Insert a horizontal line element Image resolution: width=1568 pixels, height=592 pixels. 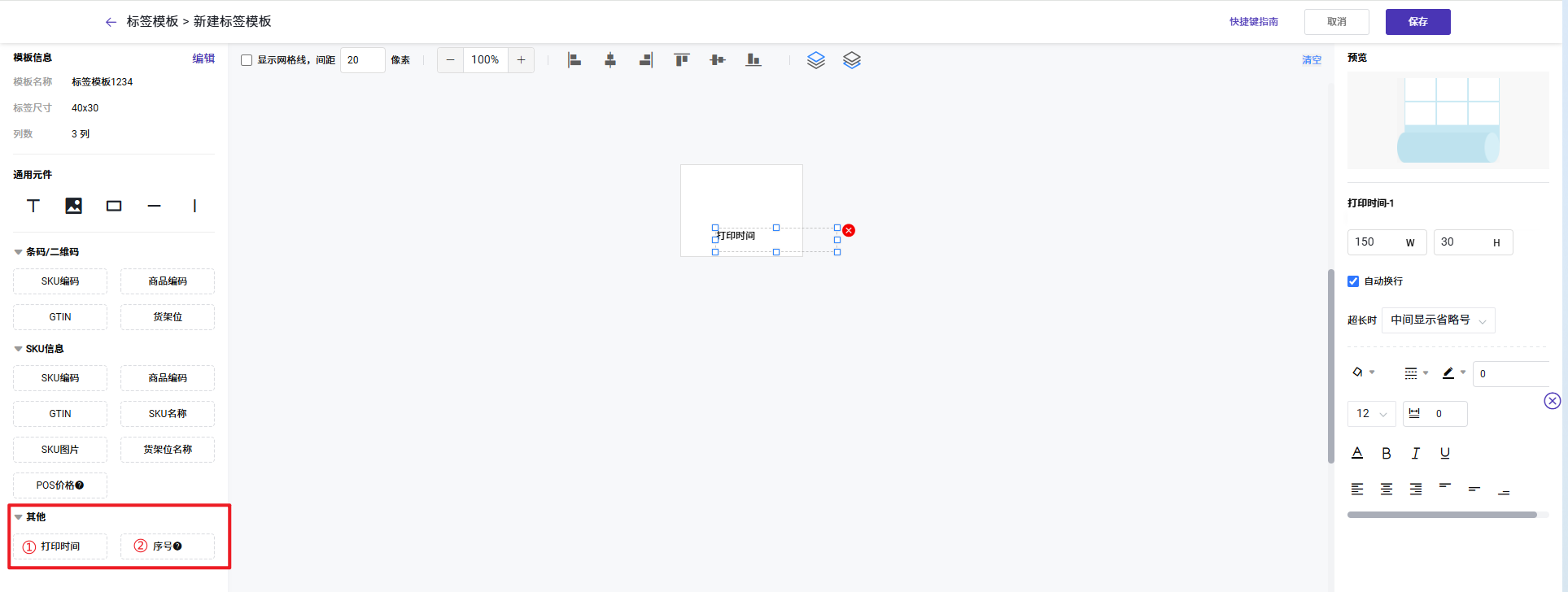pyautogui.click(x=154, y=206)
